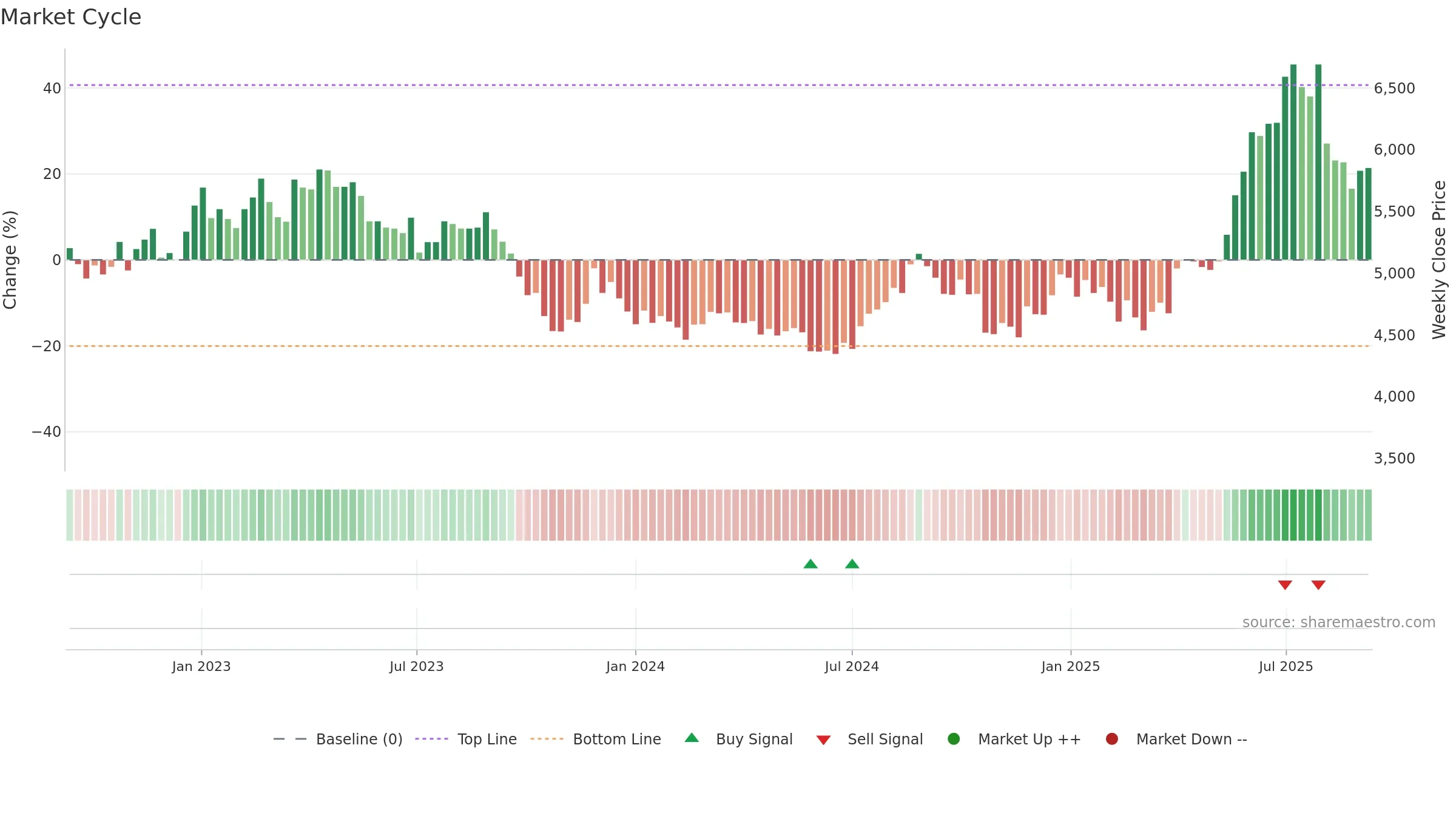The width and height of the screenshot is (1456, 819).
Task: Click the small green bar after Jul 2024
Action: [x=918, y=257]
